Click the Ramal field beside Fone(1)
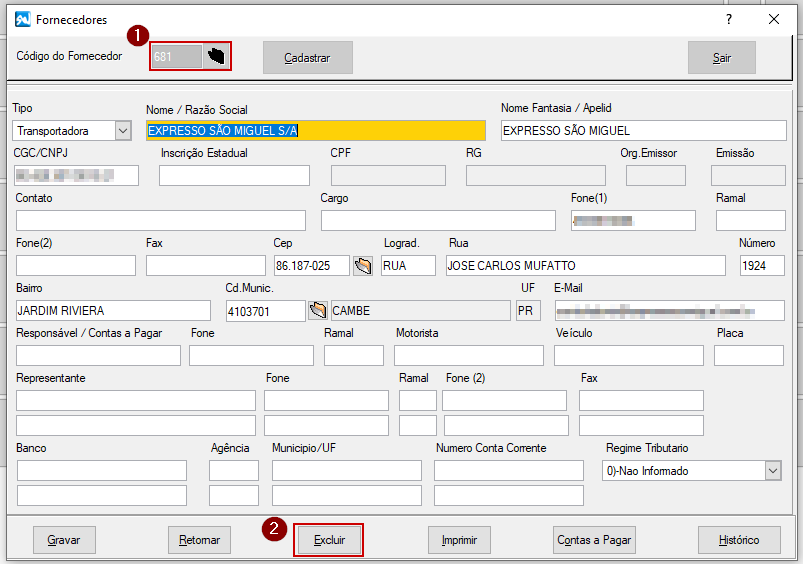 click(750, 220)
